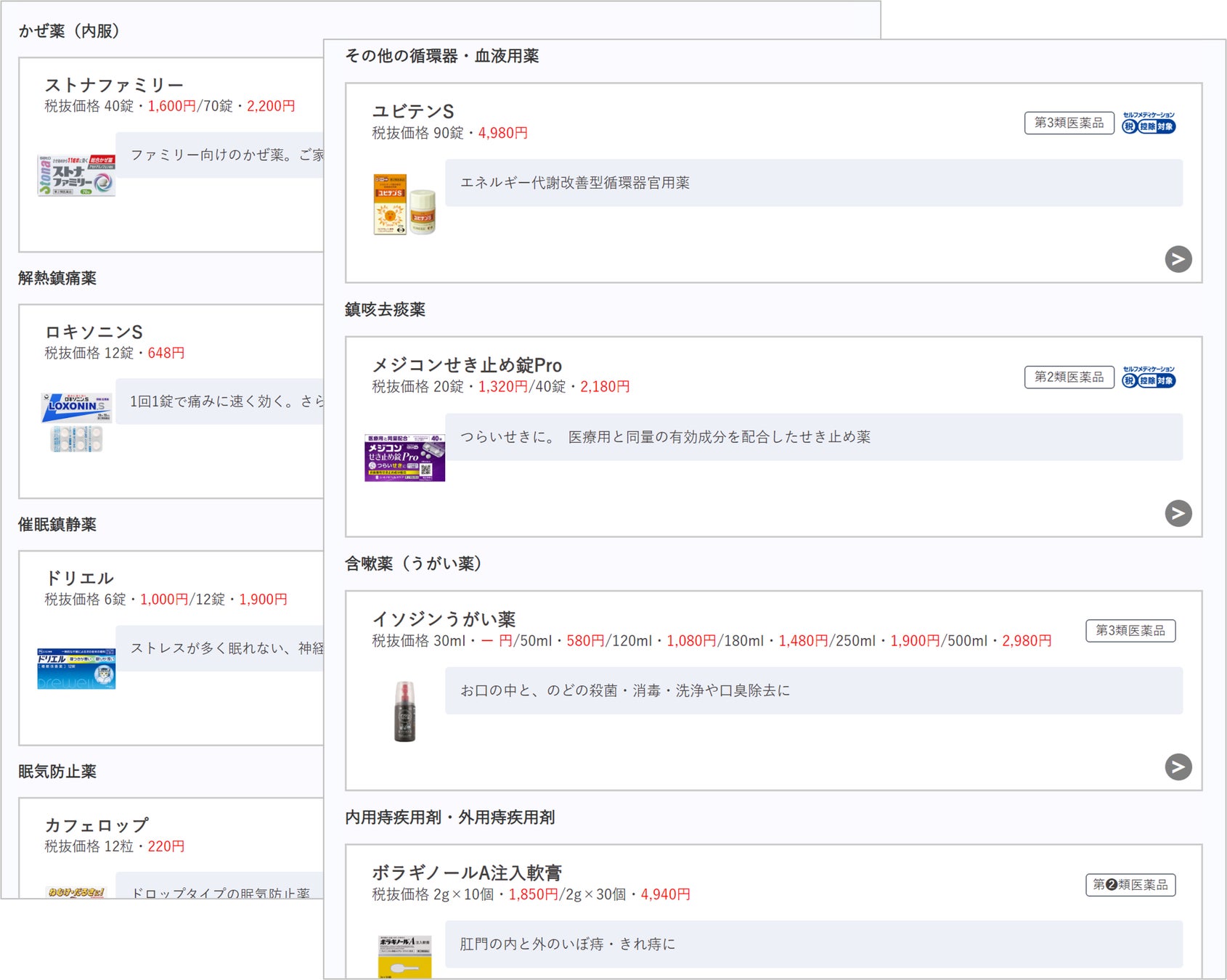Screen dimensions: 1227x980
Task: Click the 眠気防止薬 heading in back panel
Action: [x=57, y=771]
